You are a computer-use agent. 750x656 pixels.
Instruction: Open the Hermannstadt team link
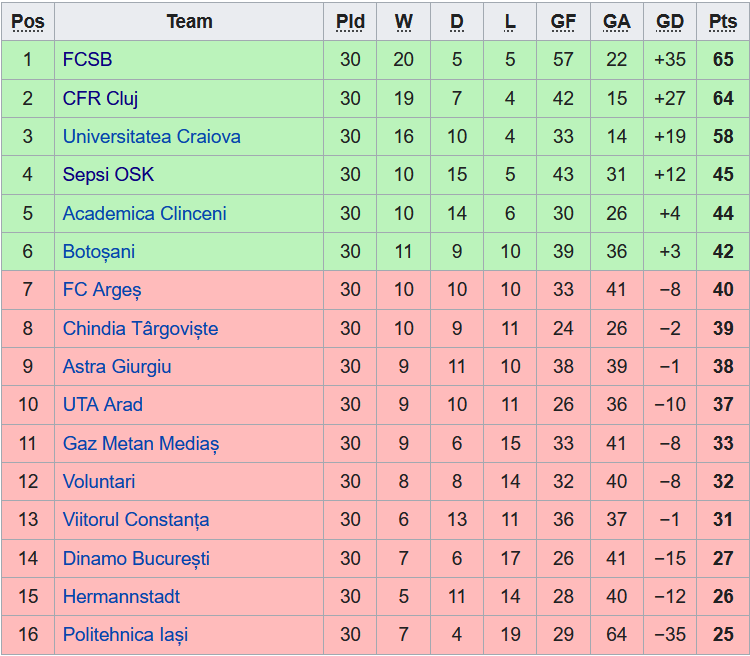coord(121,597)
